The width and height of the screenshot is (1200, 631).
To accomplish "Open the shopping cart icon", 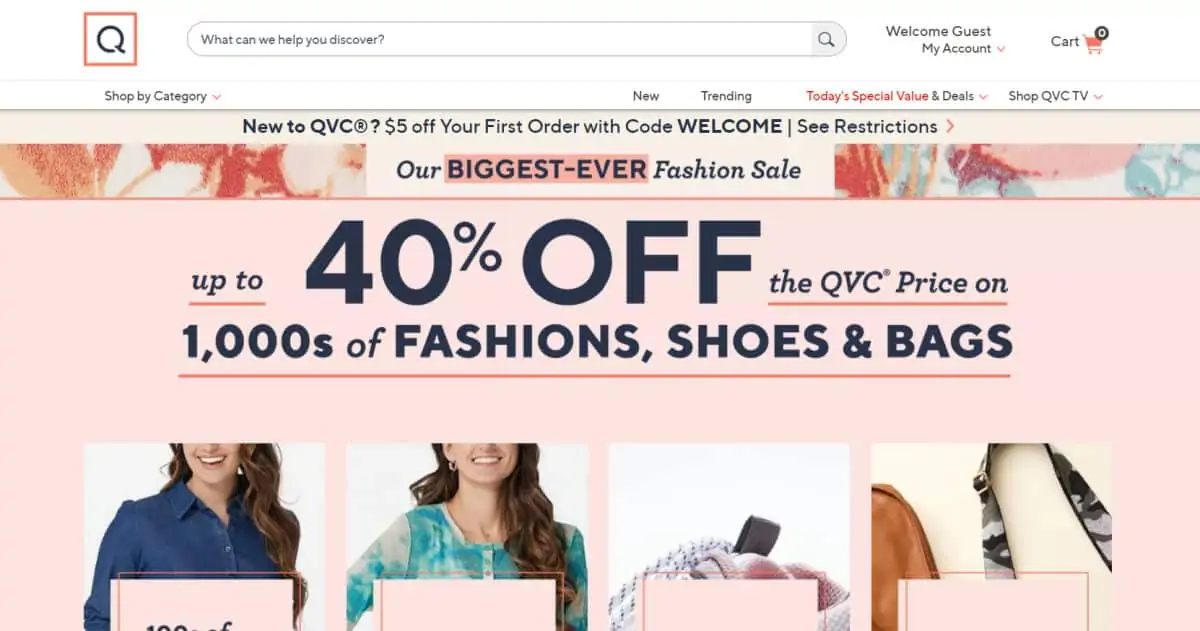I will [x=1092, y=44].
